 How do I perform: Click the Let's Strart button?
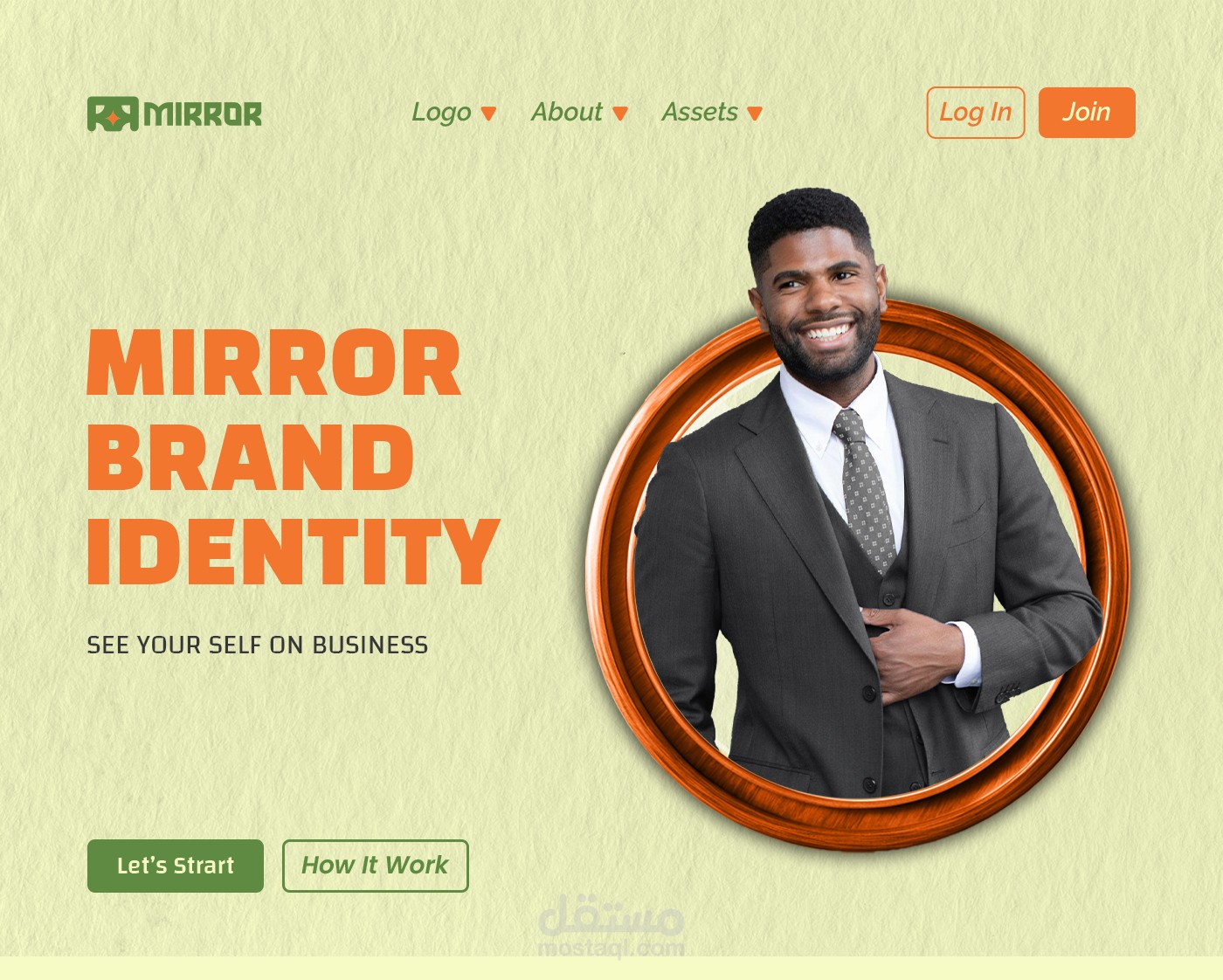tap(176, 866)
